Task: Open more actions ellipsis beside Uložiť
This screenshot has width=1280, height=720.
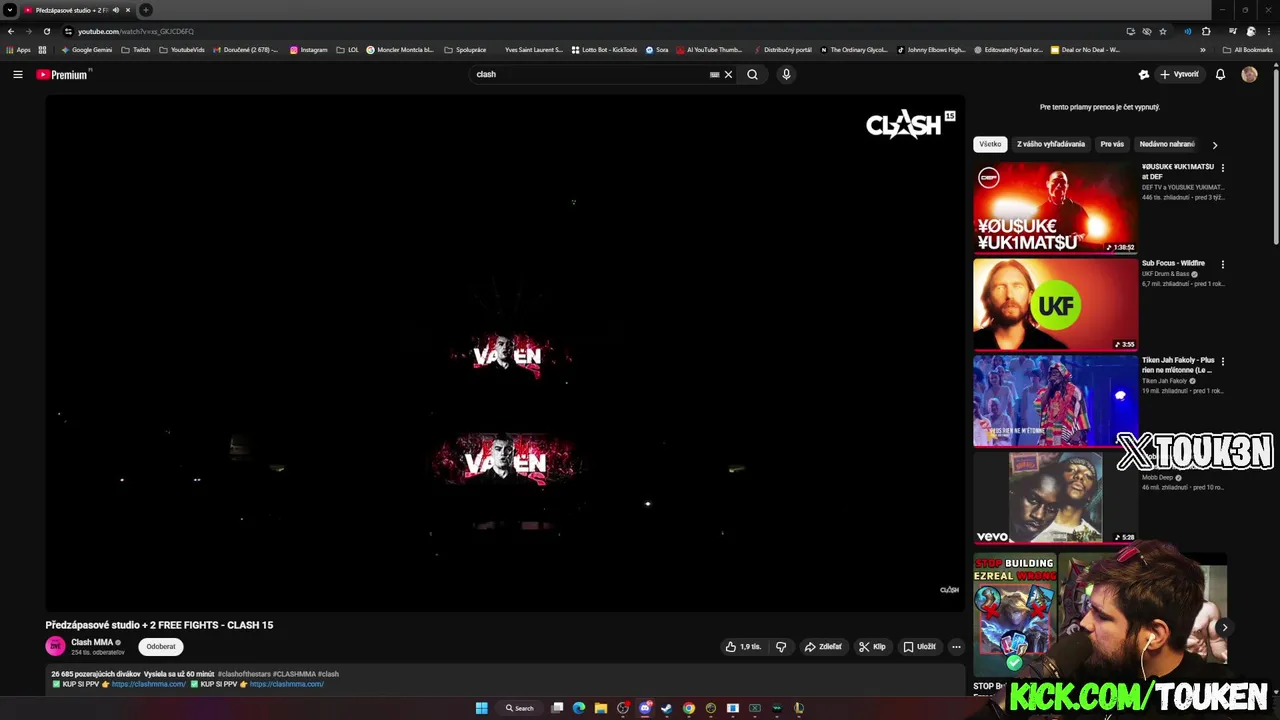Action: [956, 647]
